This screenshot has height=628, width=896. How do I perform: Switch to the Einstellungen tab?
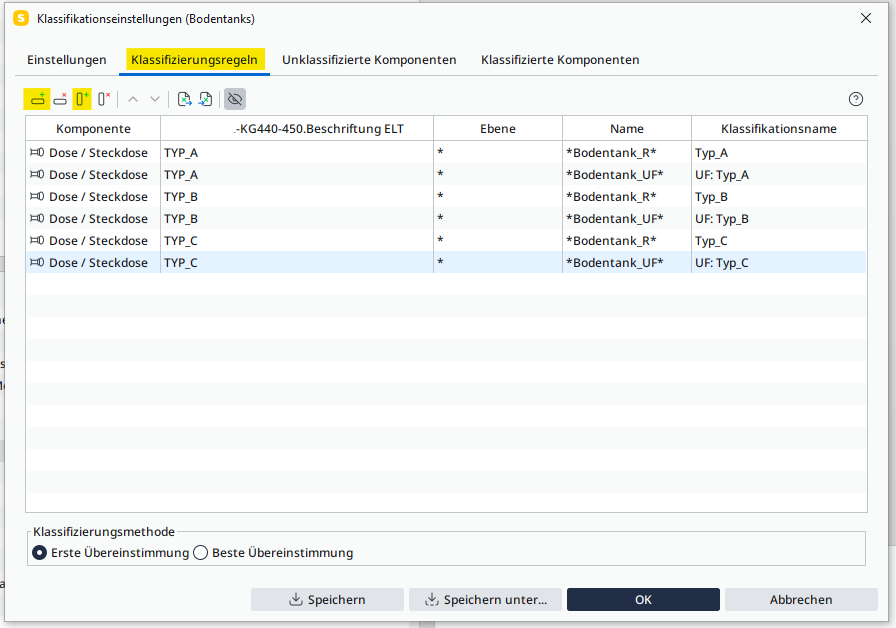click(67, 60)
